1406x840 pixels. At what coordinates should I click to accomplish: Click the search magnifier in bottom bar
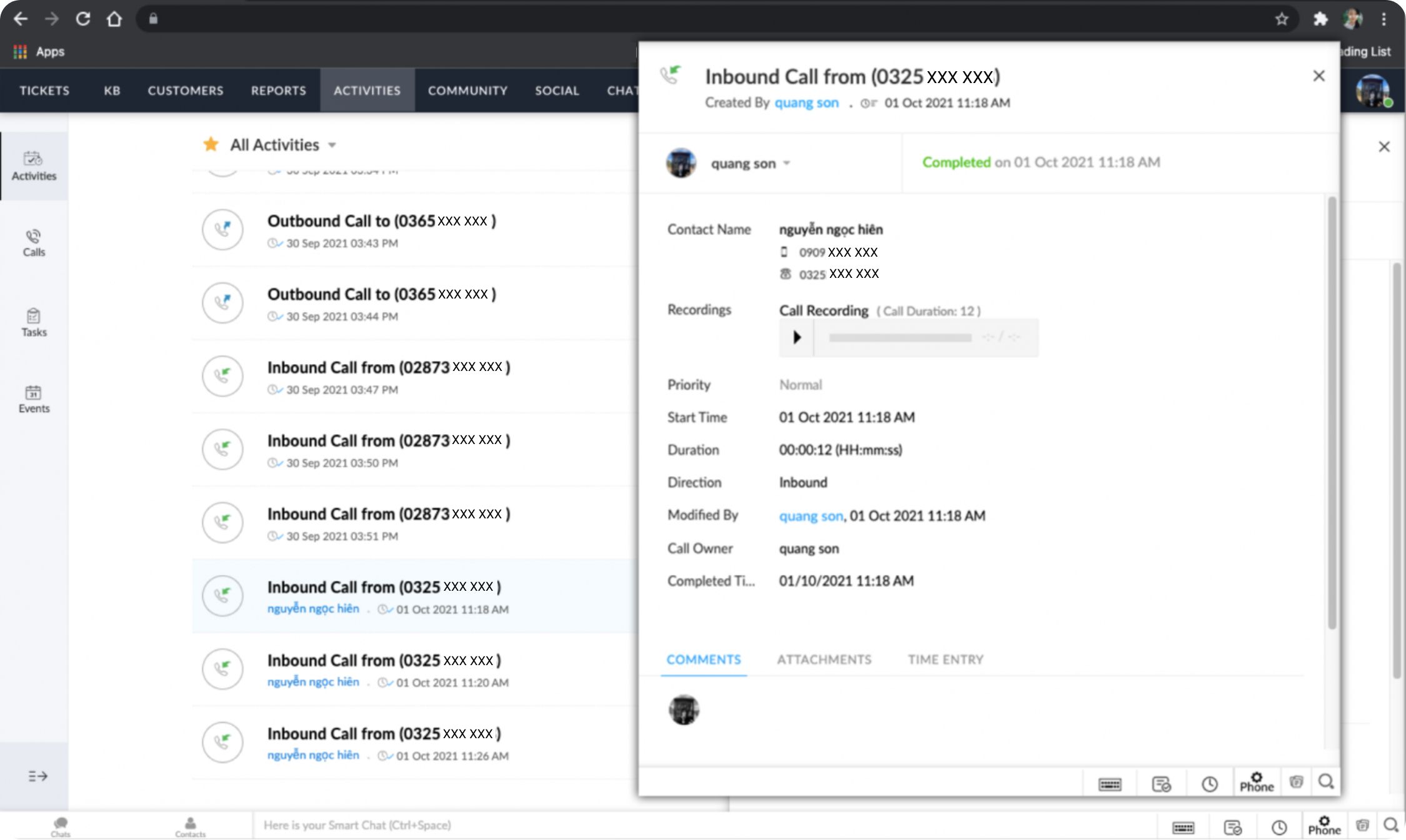[1390, 825]
